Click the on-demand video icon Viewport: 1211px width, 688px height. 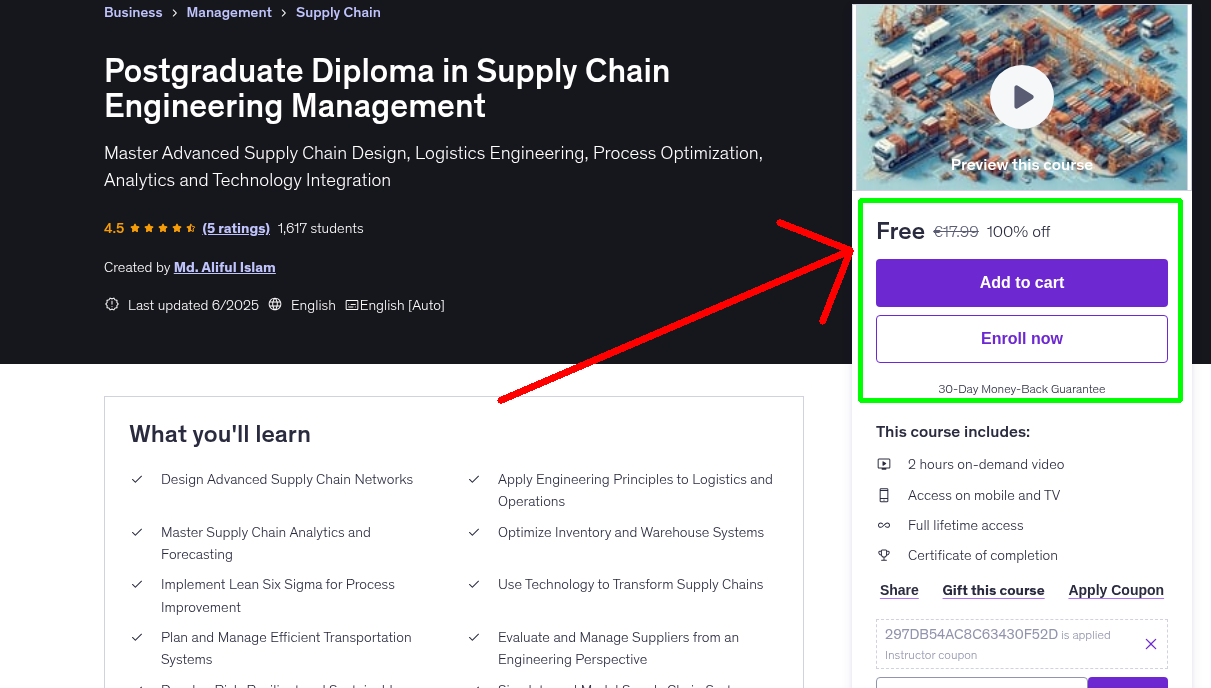click(884, 464)
